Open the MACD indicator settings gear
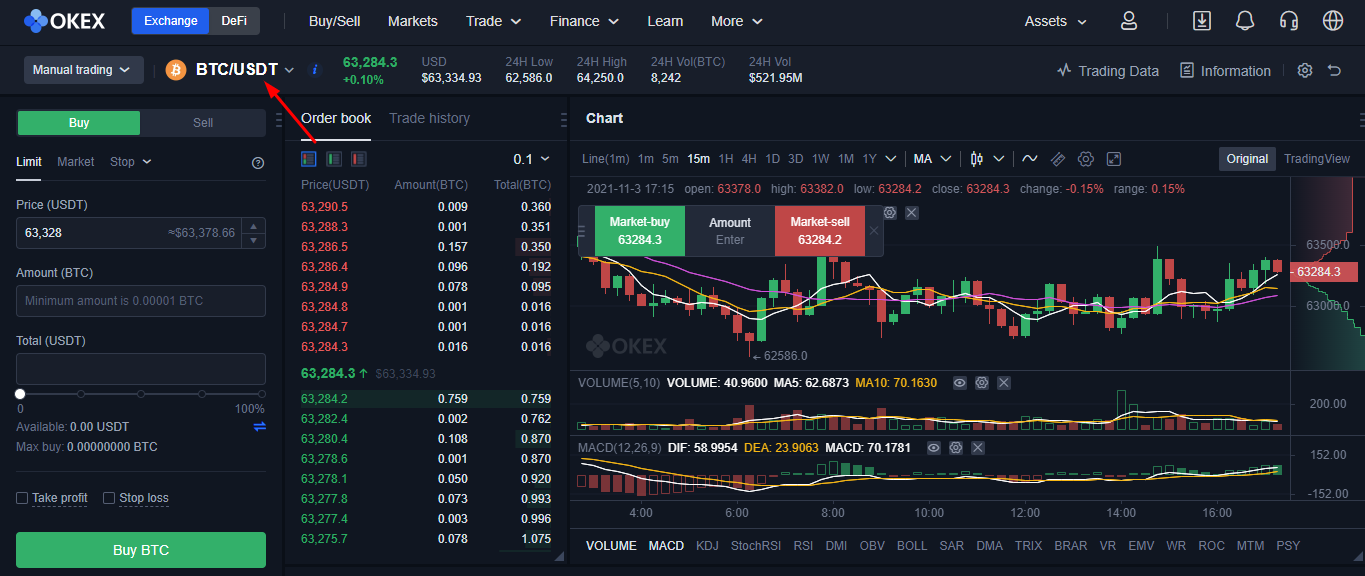 (x=956, y=448)
